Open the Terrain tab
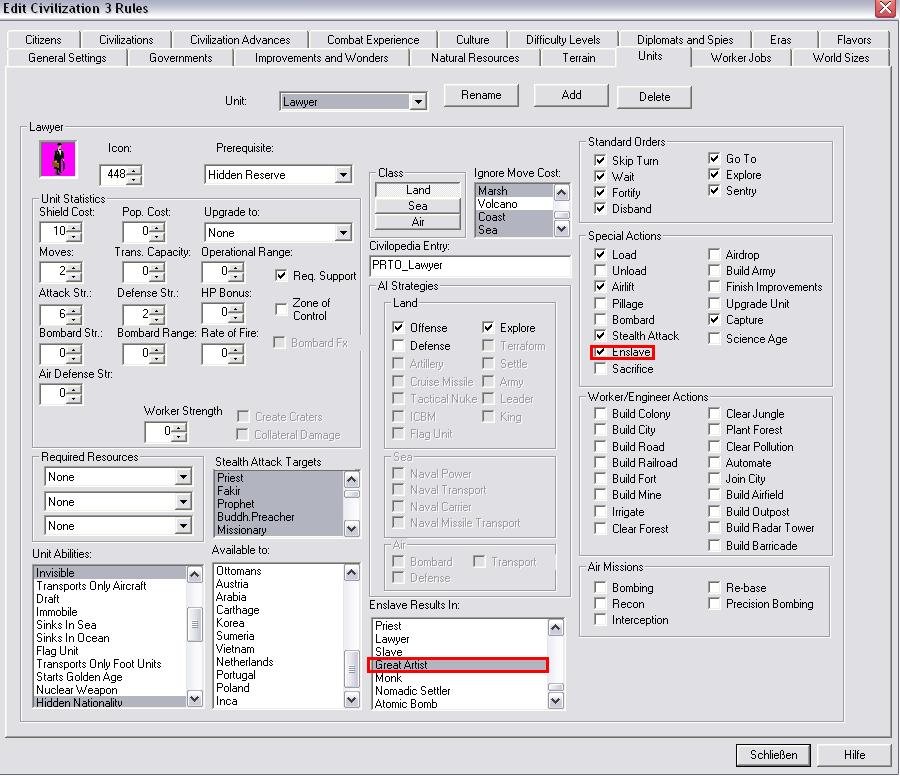Screen dimensions: 900x776 point(579,58)
